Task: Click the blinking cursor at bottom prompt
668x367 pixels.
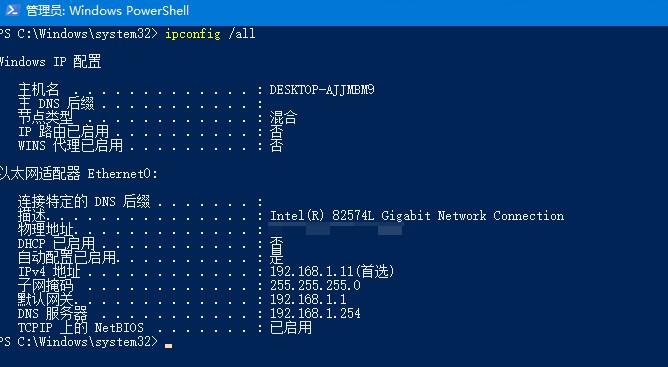Action: click(169, 346)
